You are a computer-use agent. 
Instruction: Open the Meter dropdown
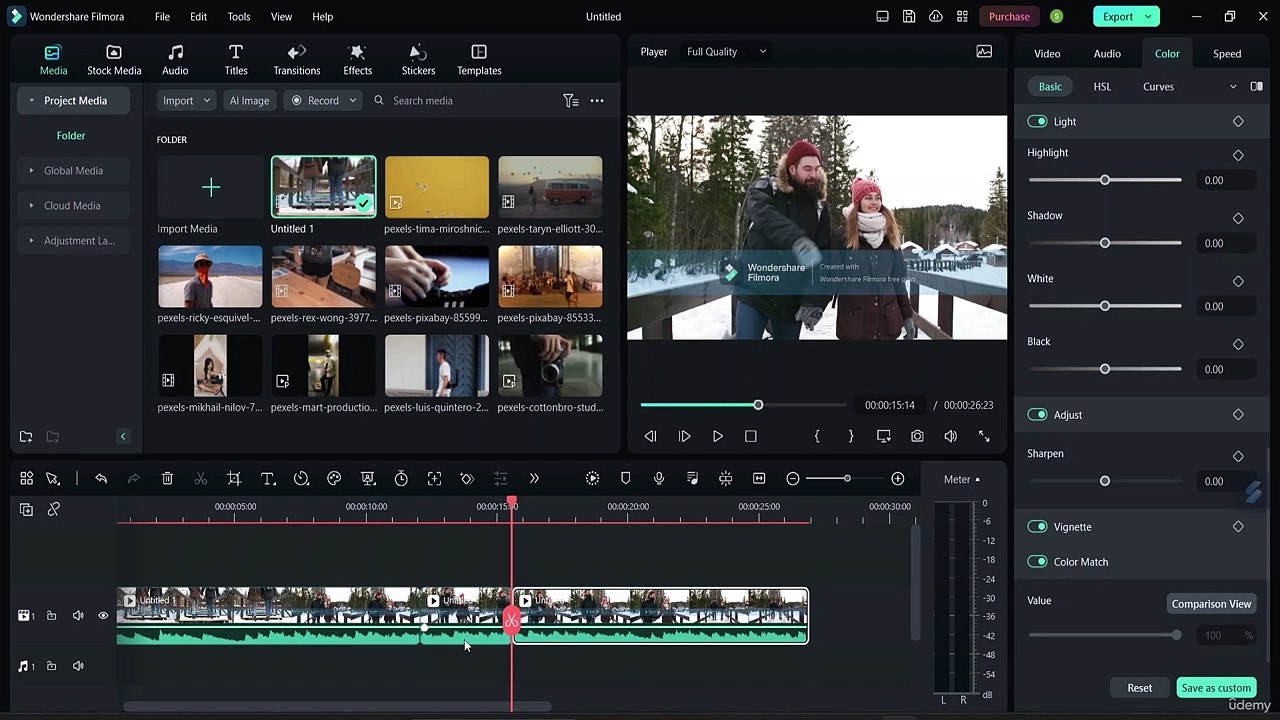pyautogui.click(x=962, y=479)
